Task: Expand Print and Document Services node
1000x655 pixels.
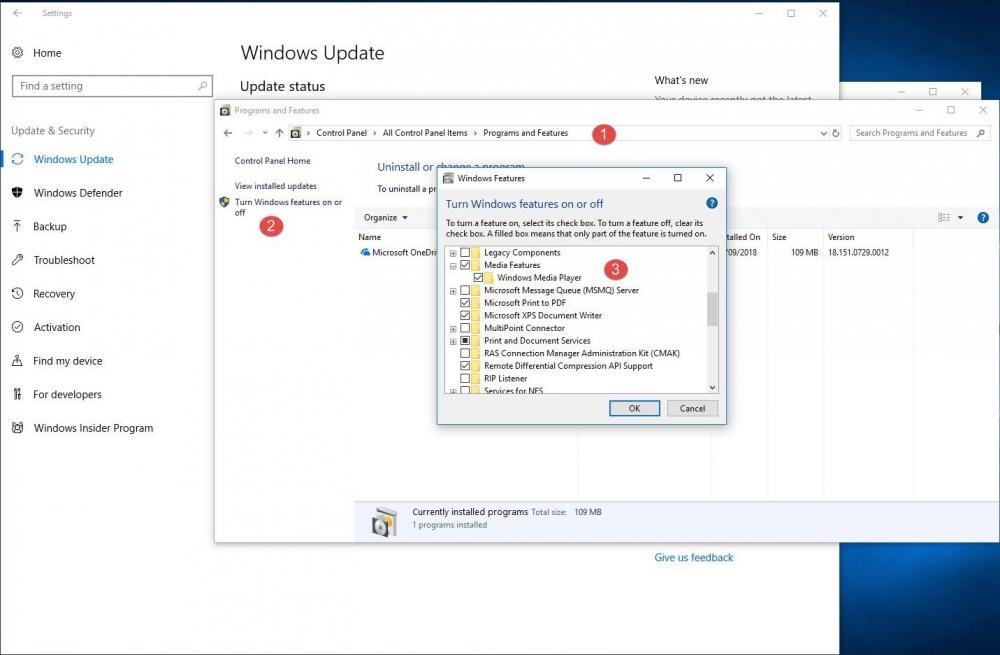Action: click(x=453, y=342)
